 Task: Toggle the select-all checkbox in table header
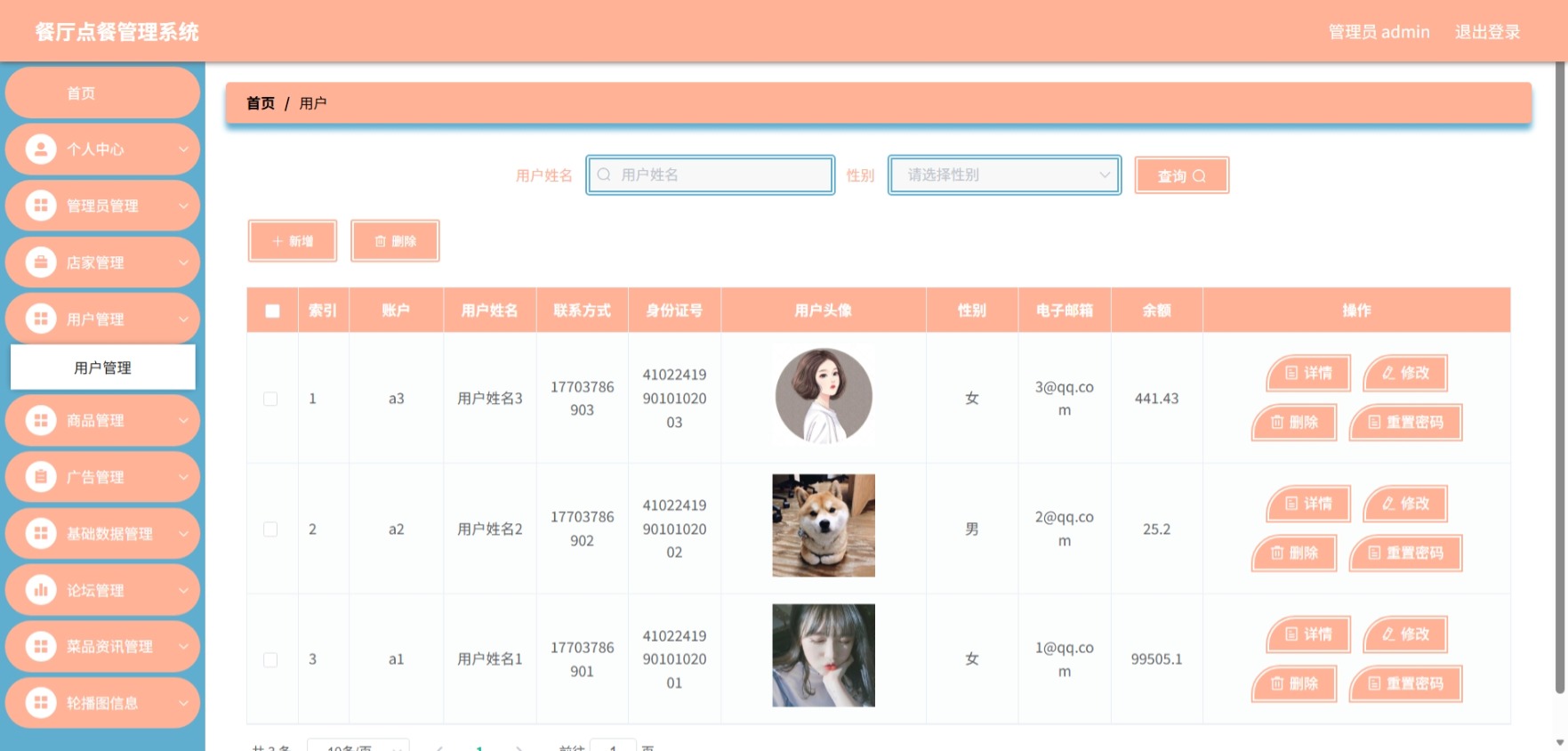[272, 311]
